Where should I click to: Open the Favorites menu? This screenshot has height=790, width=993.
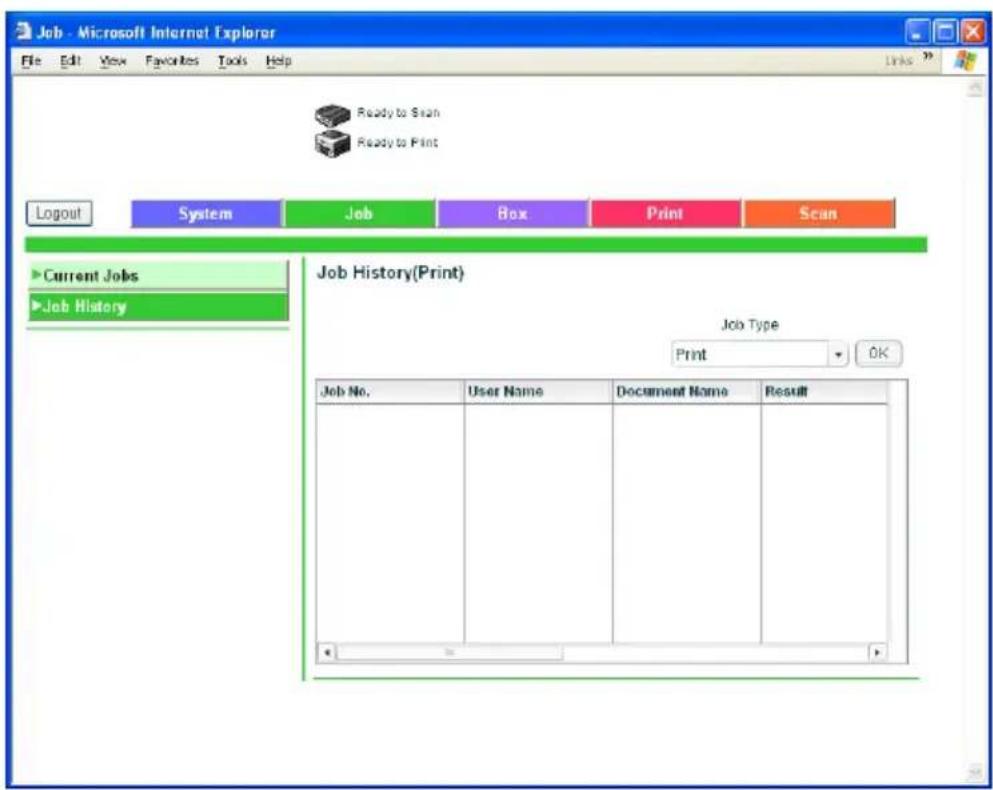tap(172, 61)
